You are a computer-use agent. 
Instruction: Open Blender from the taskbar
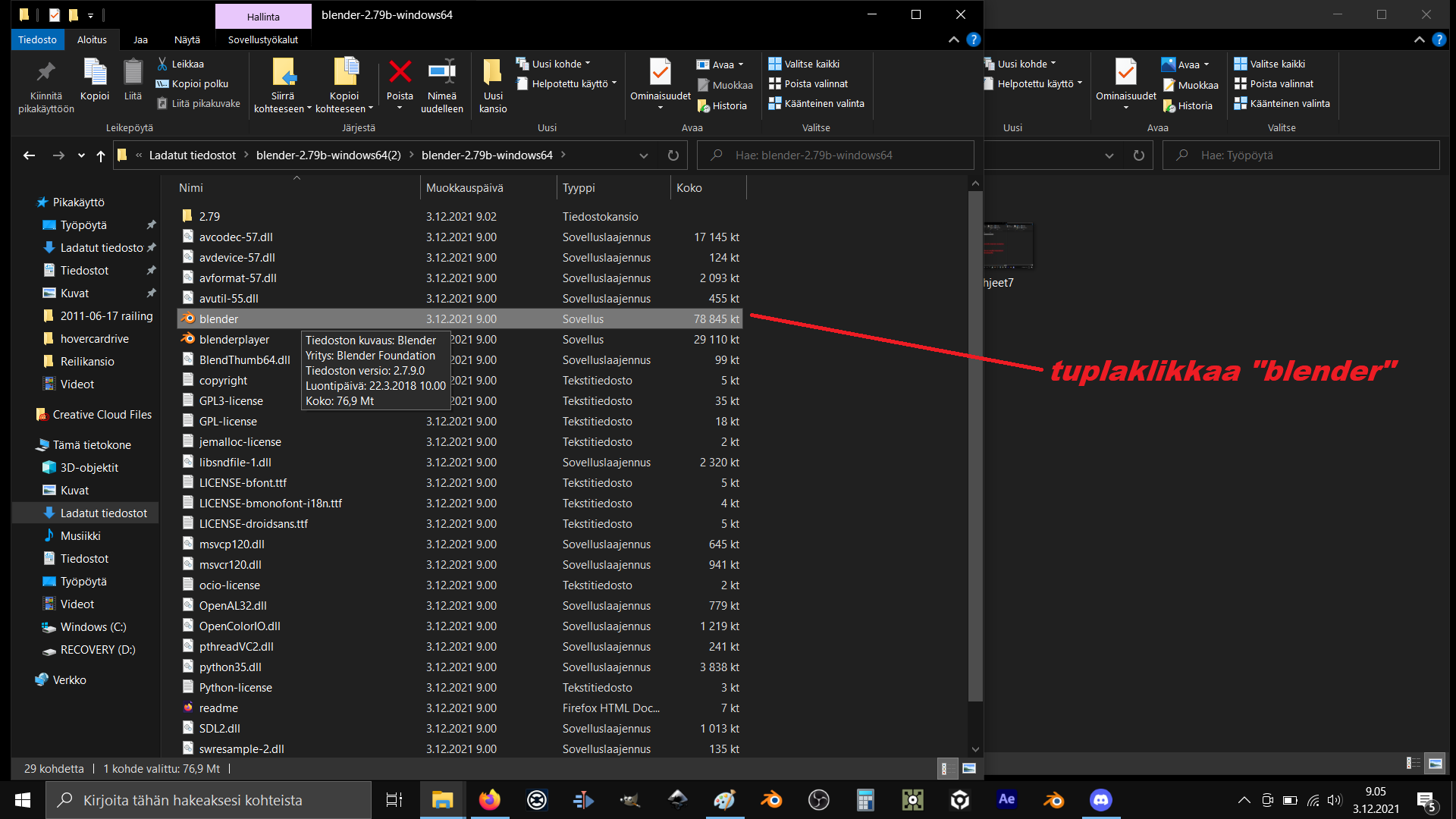[771, 800]
